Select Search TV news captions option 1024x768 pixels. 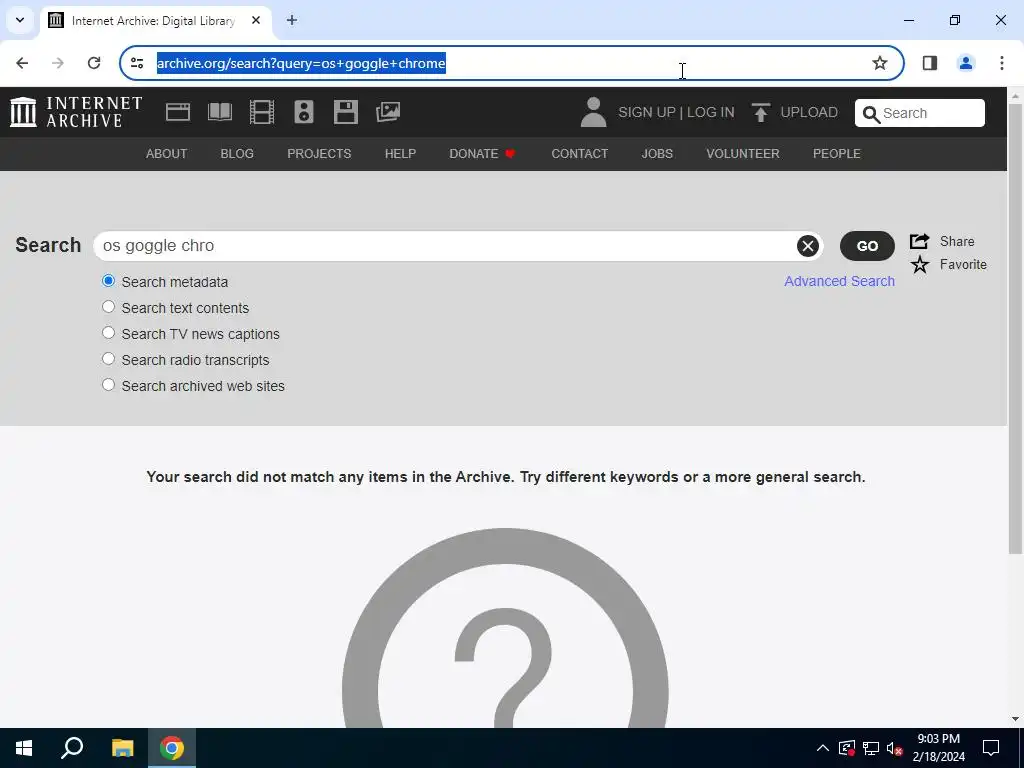tap(108, 333)
